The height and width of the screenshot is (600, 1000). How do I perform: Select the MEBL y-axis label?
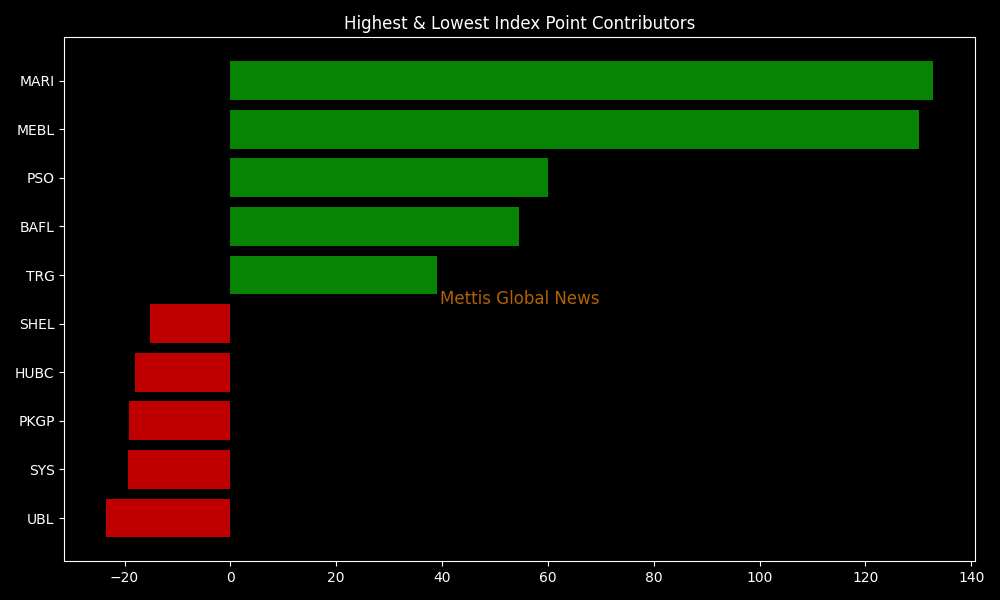click(36, 130)
